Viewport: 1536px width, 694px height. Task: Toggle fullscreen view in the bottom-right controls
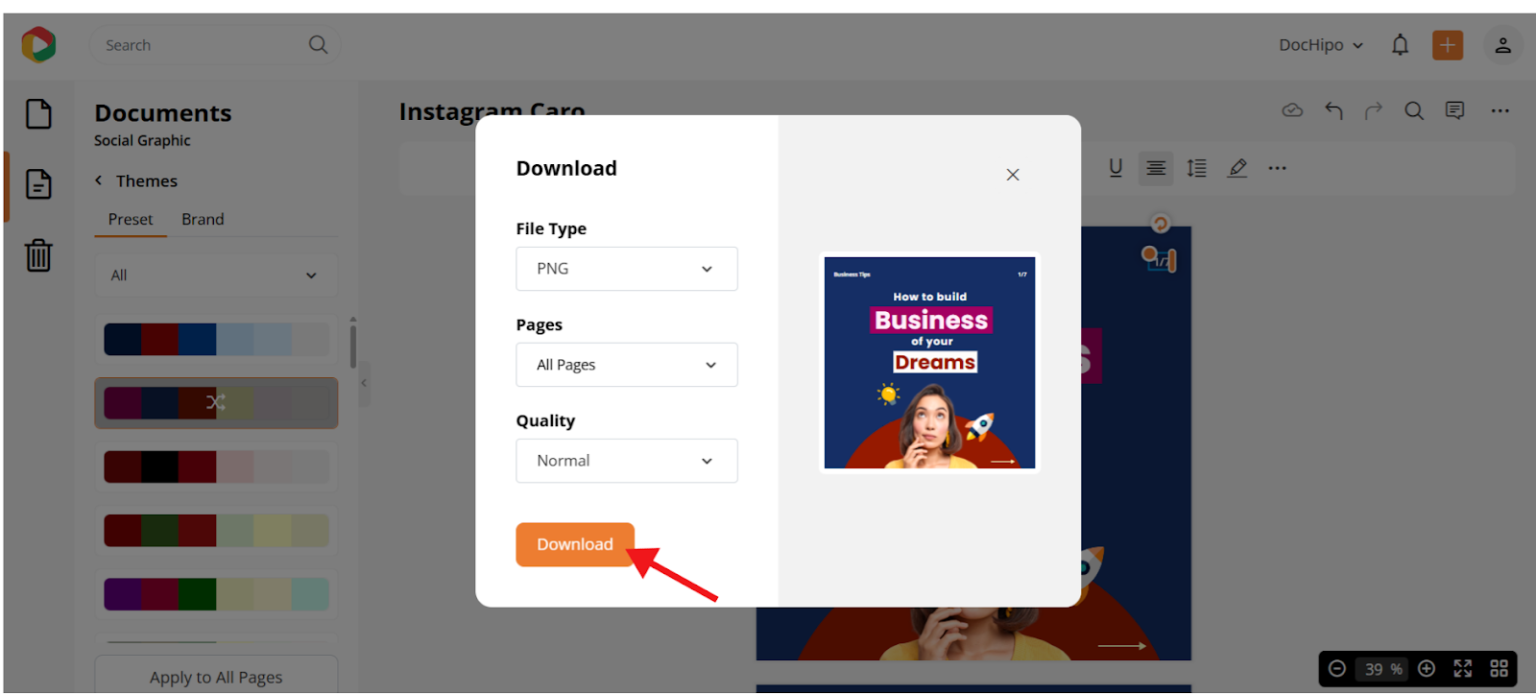click(1463, 668)
